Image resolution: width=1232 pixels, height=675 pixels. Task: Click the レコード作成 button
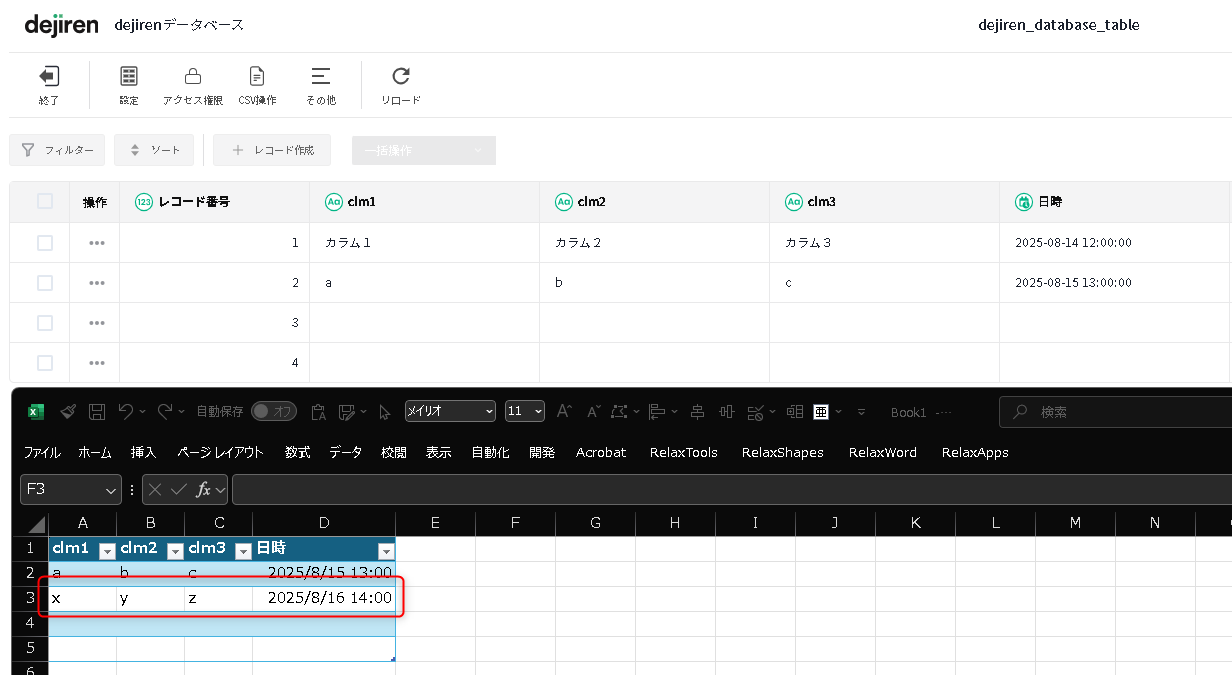(272, 151)
